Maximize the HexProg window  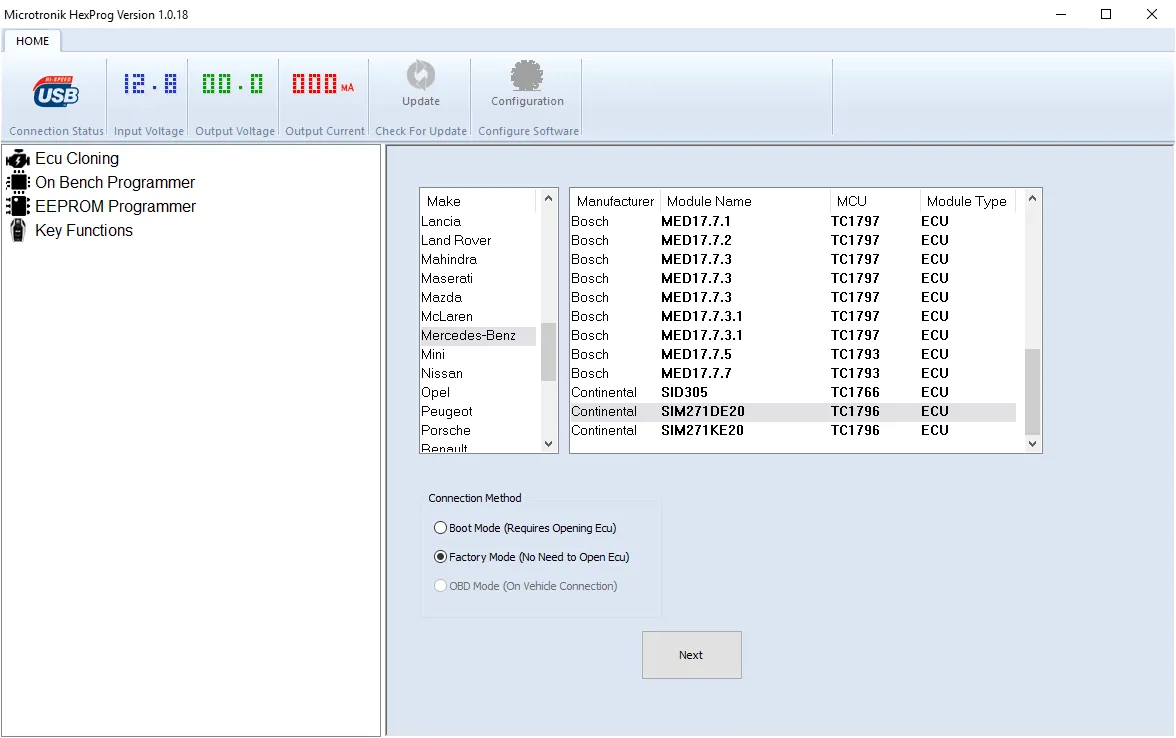coord(1106,14)
